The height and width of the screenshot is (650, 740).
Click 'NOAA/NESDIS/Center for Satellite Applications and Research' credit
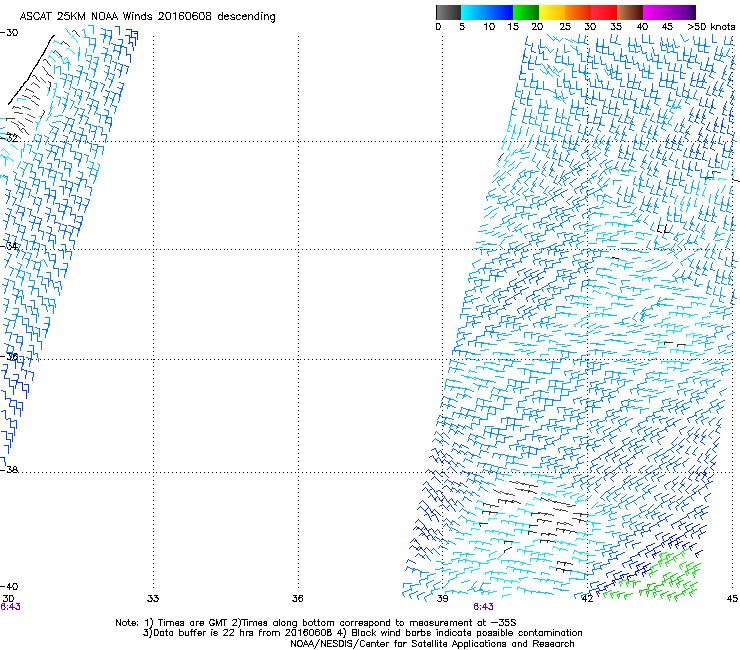[x=432, y=644]
